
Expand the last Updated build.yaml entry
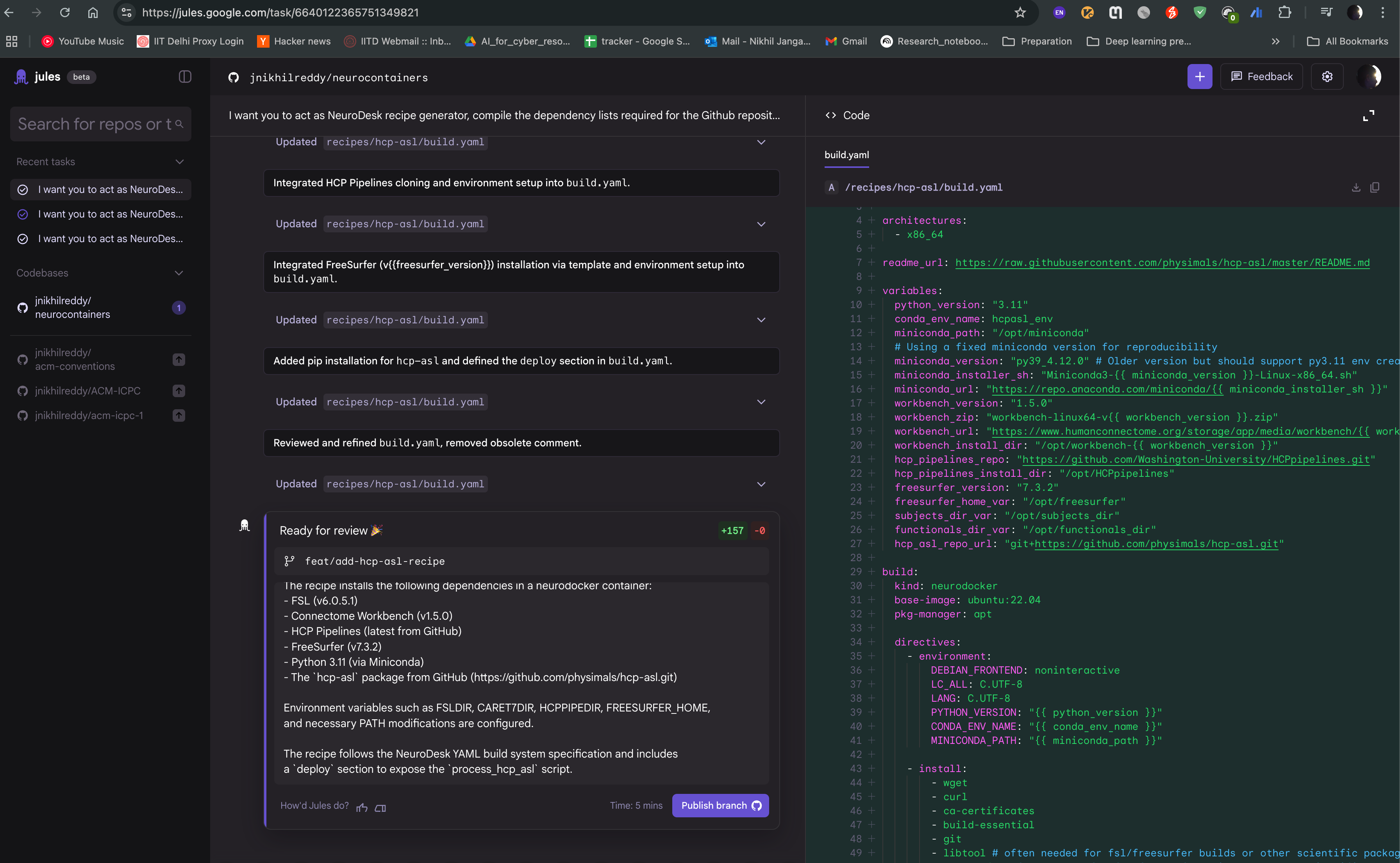(x=761, y=484)
